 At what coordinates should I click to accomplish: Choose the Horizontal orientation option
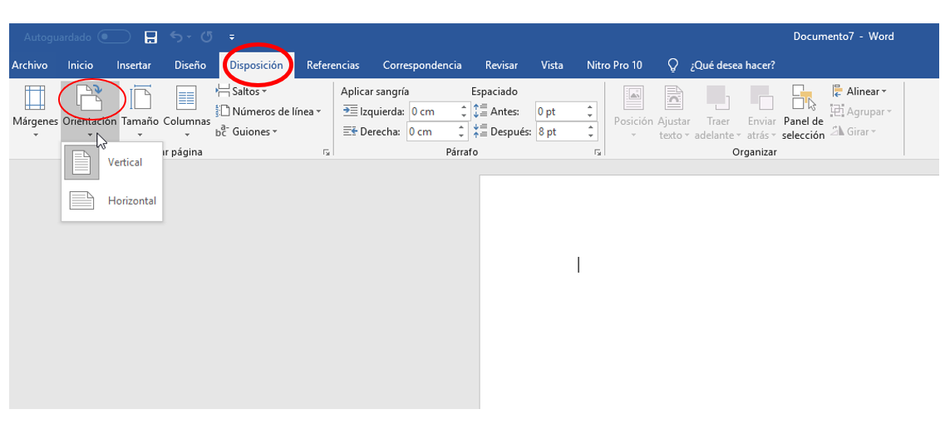pyautogui.click(x=112, y=201)
